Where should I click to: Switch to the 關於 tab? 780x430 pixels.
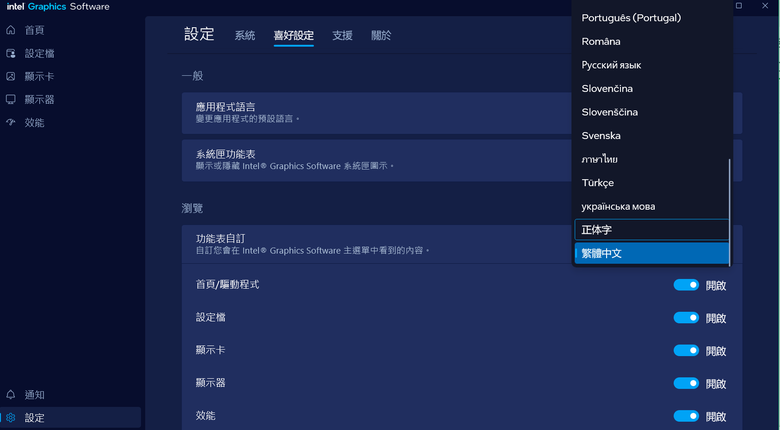click(381, 35)
